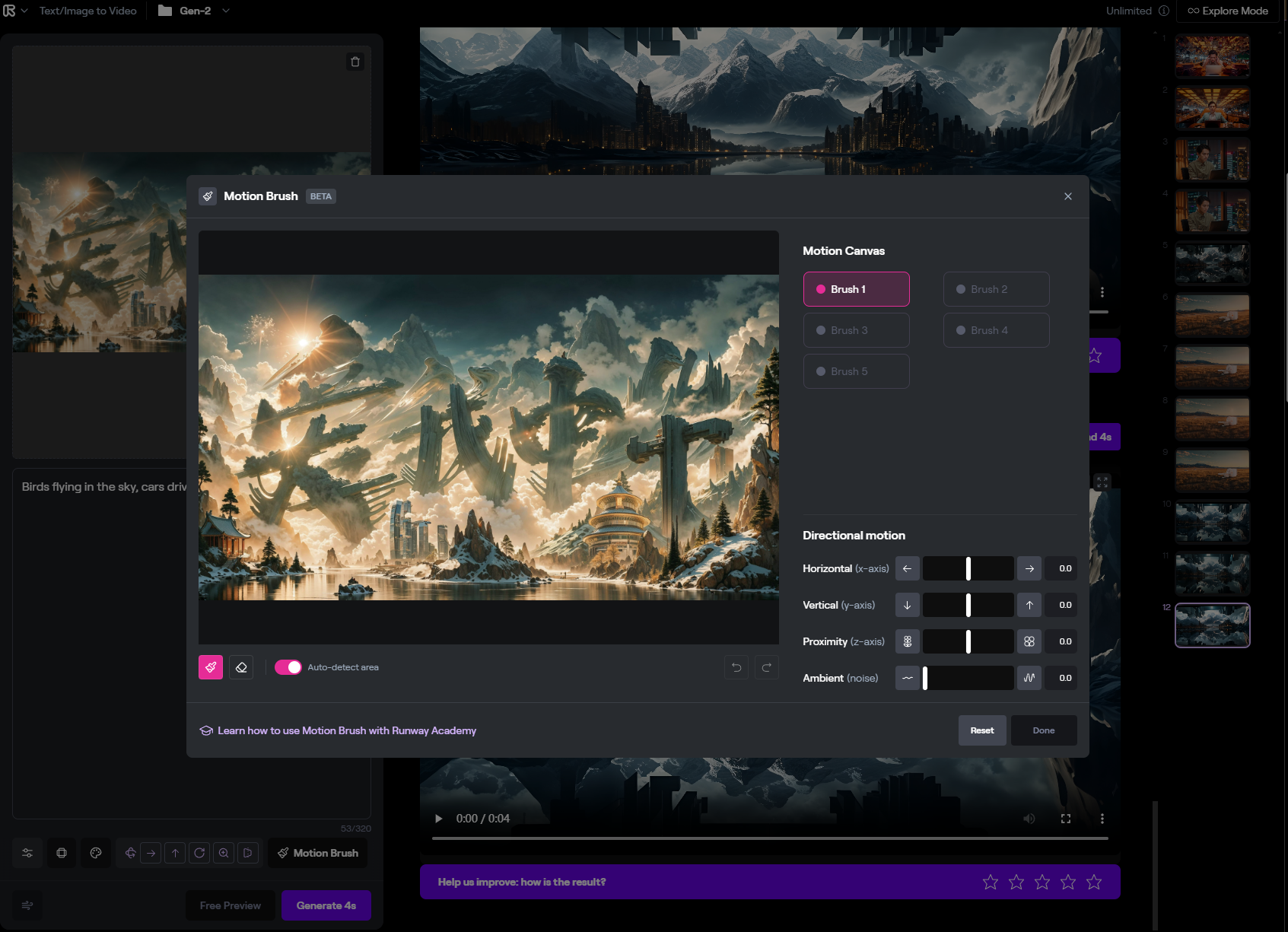Open aspect ratio frame icon
Image resolution: width=1288 pixels, height=932 pixels.
pos(62,853)
